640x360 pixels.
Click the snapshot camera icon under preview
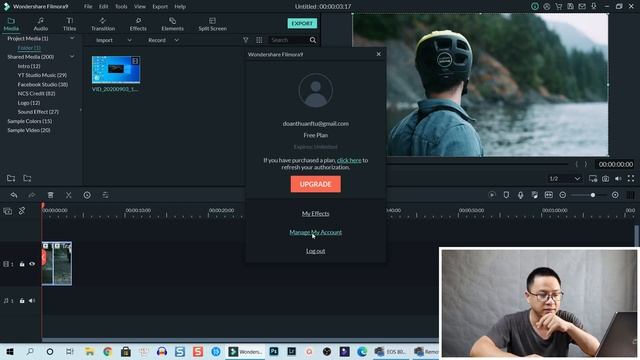pos(605,178)
